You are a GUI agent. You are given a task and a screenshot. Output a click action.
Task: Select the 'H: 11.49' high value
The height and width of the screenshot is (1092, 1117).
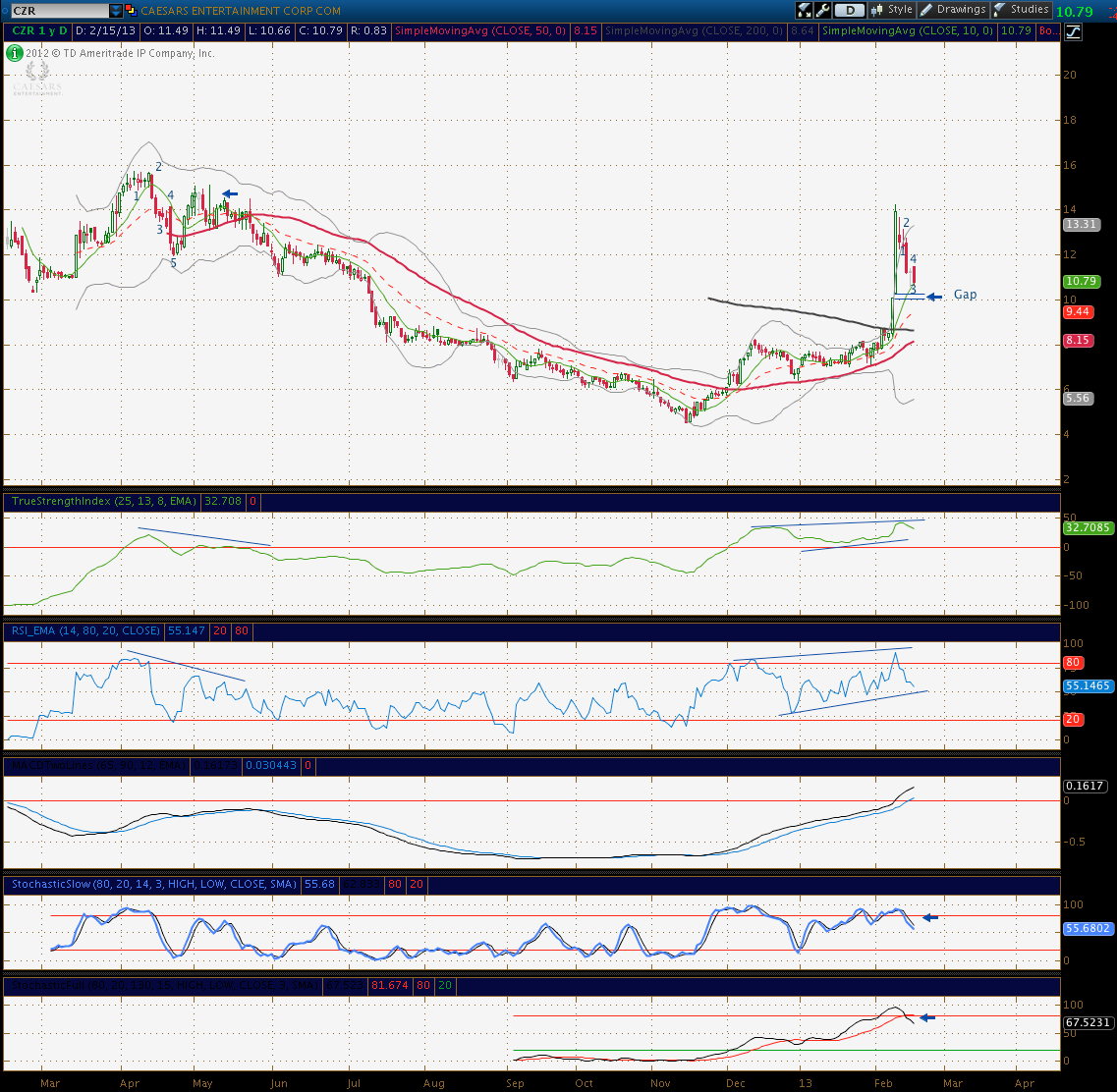(219, 30)
